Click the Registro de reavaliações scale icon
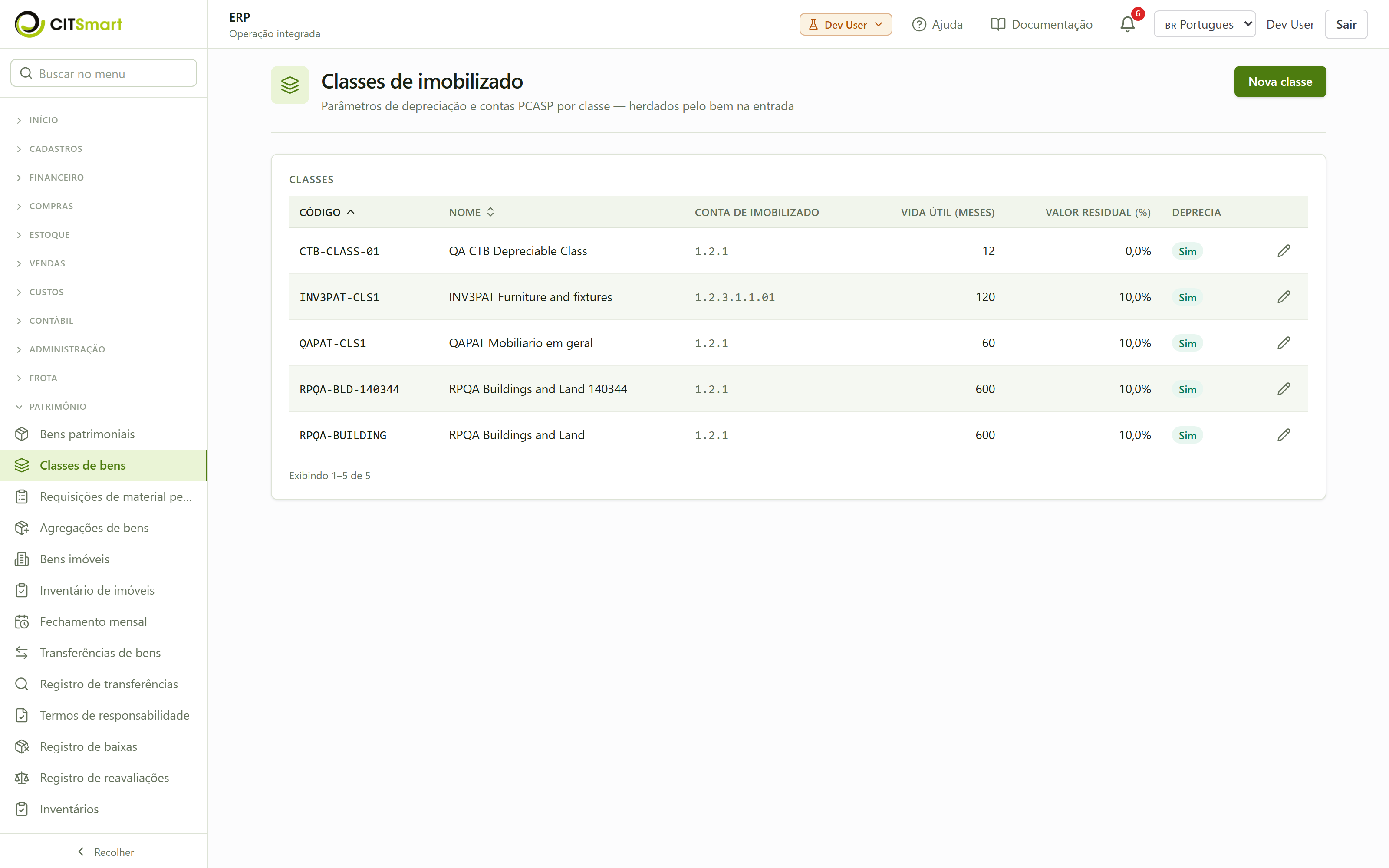 [22, 778]
